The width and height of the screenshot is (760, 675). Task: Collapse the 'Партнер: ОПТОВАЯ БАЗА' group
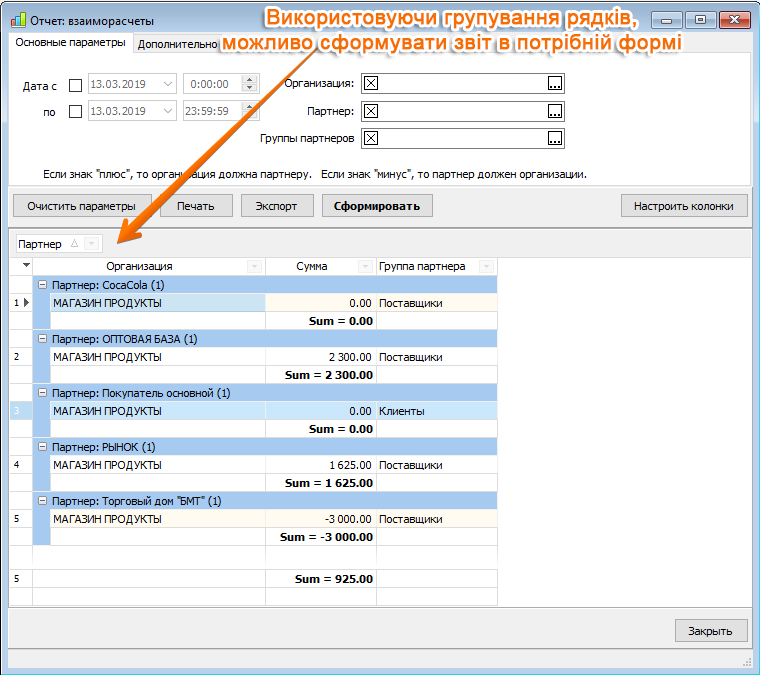pos(43,338)
